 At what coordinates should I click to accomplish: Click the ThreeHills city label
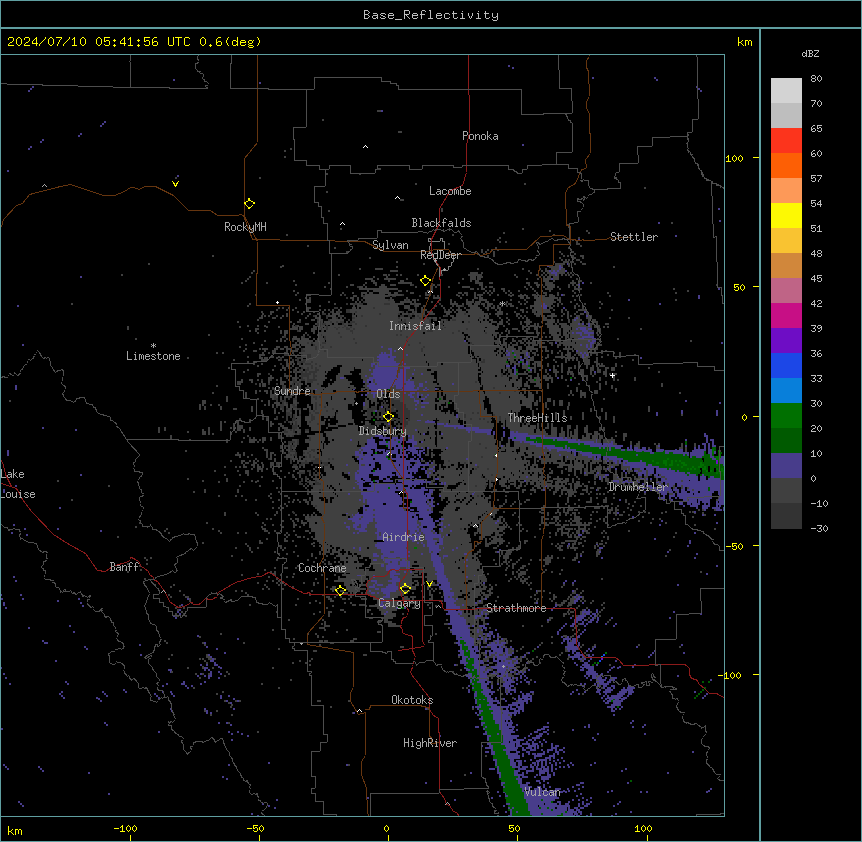tap(537, 418)
